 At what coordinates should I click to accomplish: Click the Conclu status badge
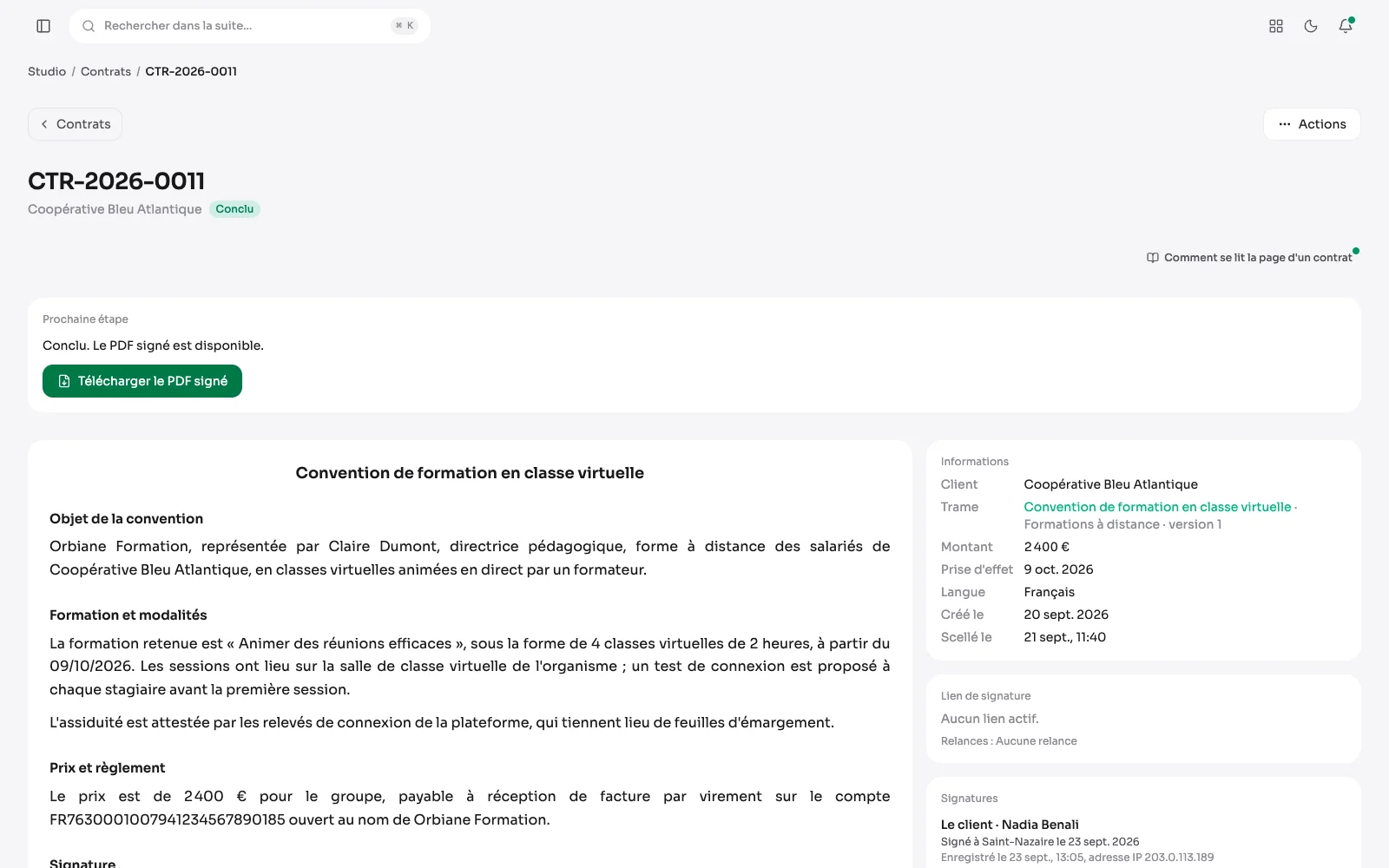tap(234, 209)
